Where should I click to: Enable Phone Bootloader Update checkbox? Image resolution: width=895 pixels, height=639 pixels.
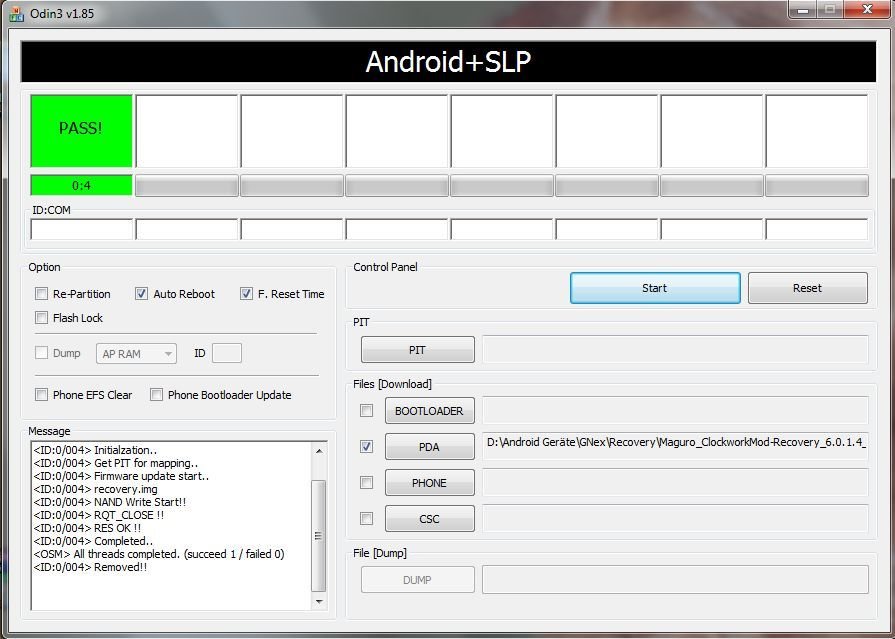click(156, 395)
